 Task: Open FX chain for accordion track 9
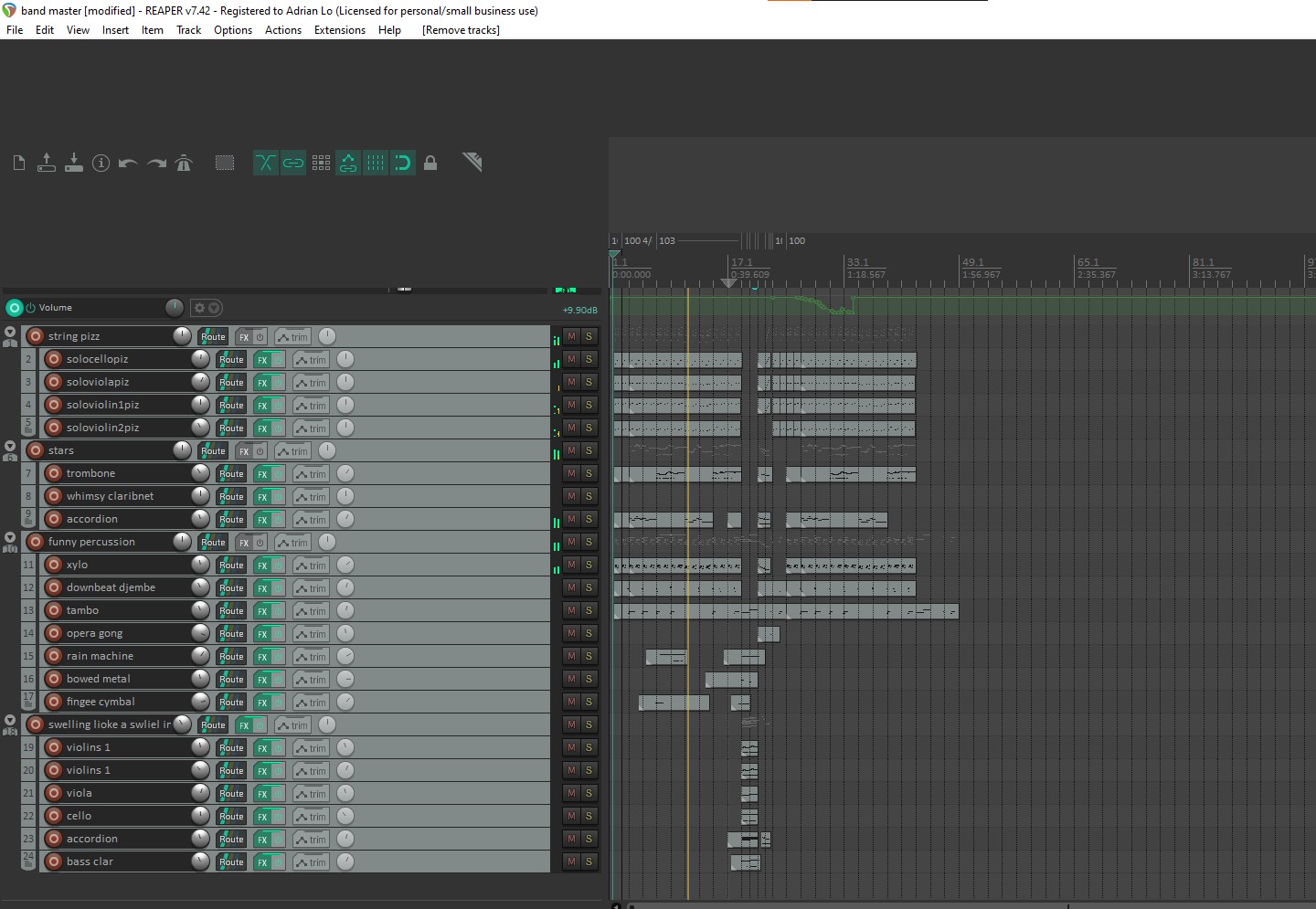click(262, 520)
